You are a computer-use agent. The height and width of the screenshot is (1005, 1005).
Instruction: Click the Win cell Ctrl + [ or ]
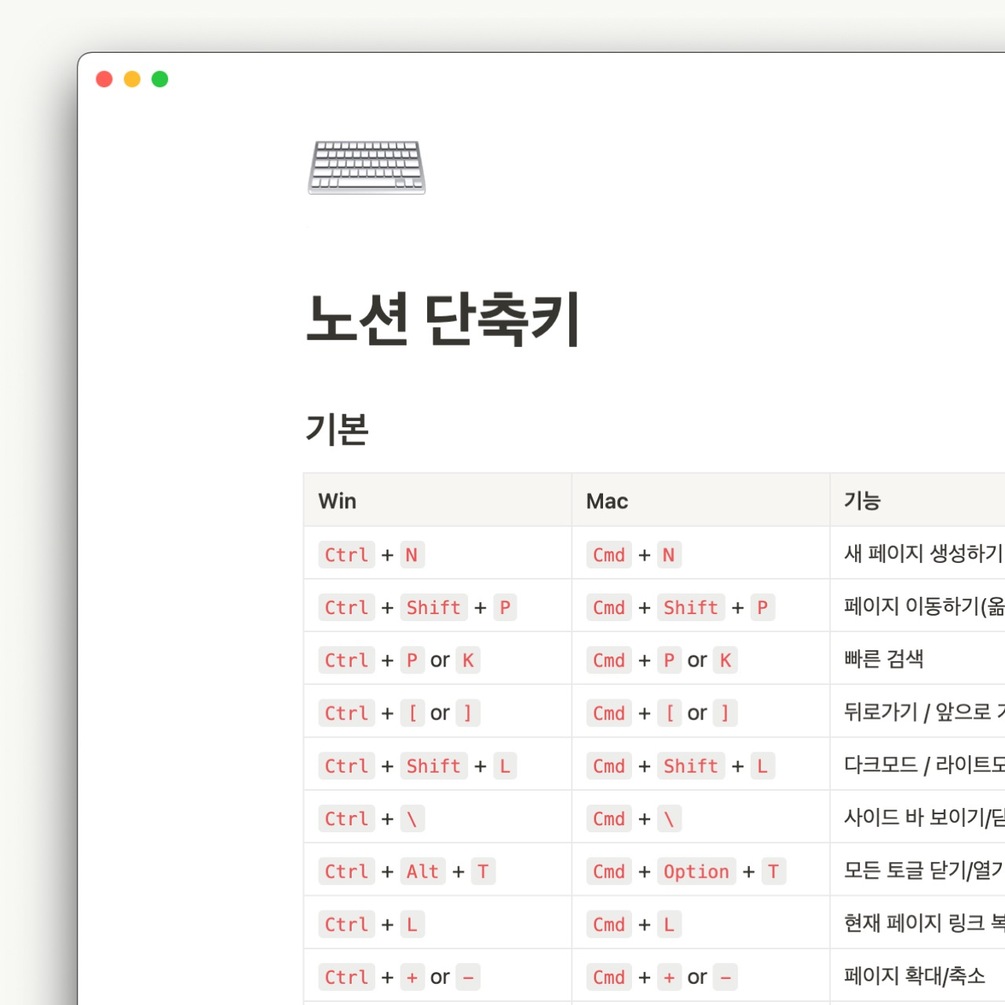point(438,712)
